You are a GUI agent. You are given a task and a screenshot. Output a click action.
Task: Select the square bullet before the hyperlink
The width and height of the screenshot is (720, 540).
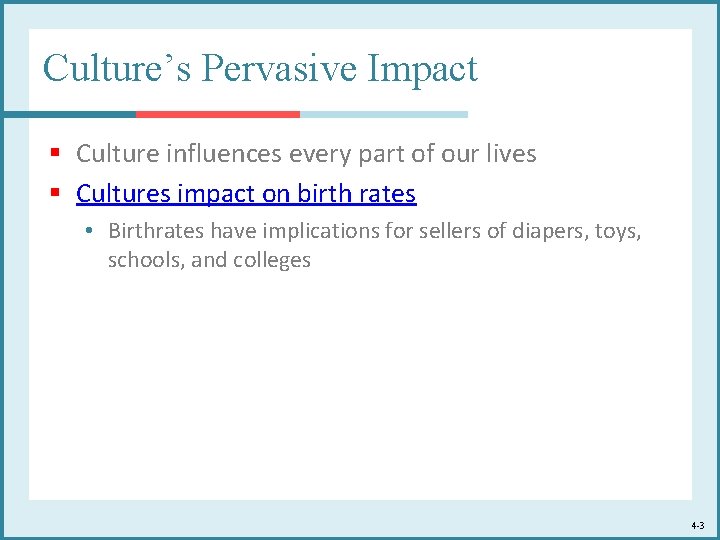(x=58, y=194)
